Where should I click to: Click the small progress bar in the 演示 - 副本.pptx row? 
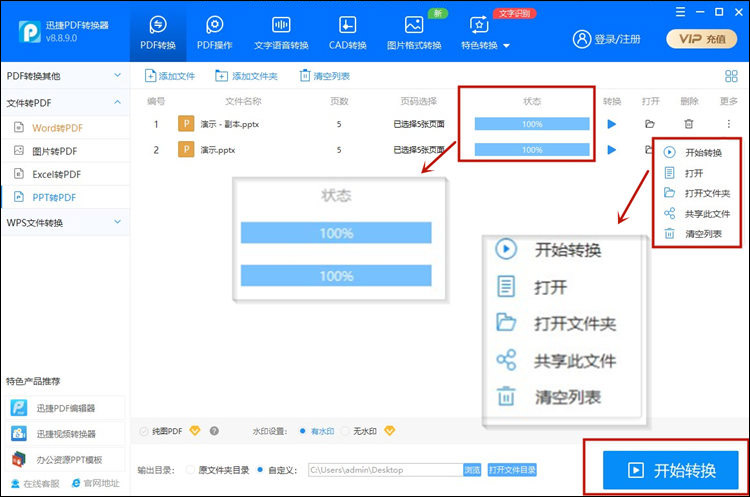pos(532,124)
